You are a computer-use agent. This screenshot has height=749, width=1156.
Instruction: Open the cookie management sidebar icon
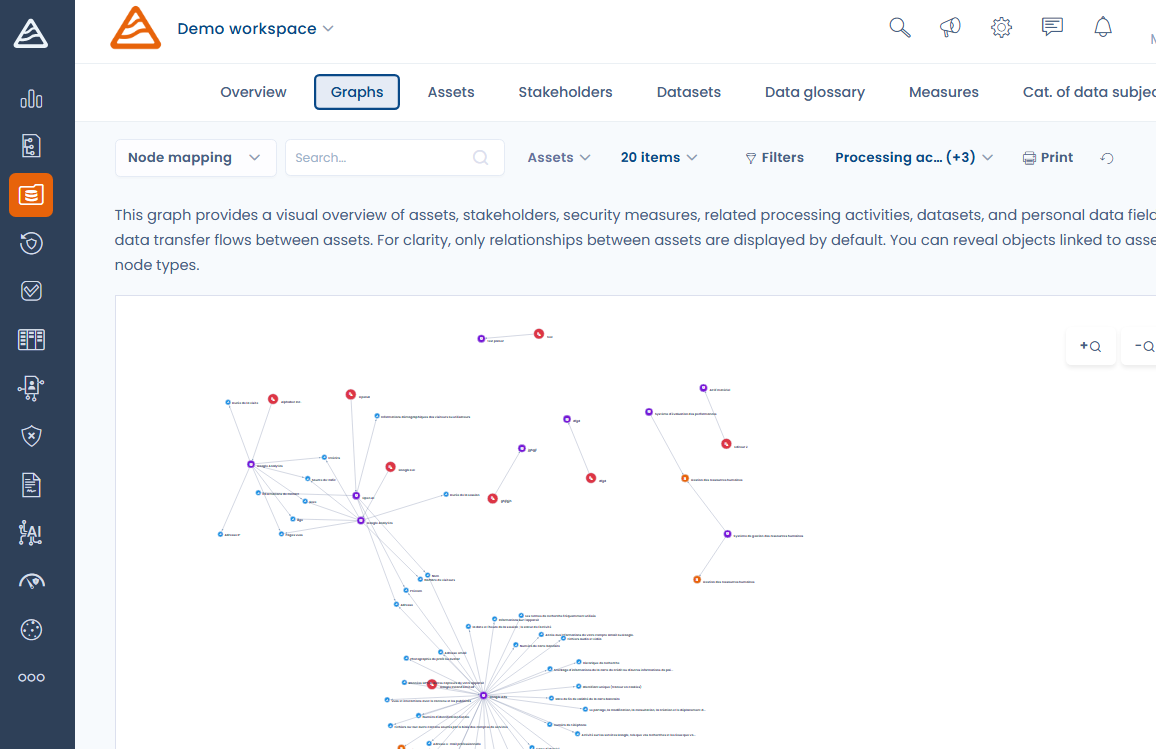(x=30, y=629)
